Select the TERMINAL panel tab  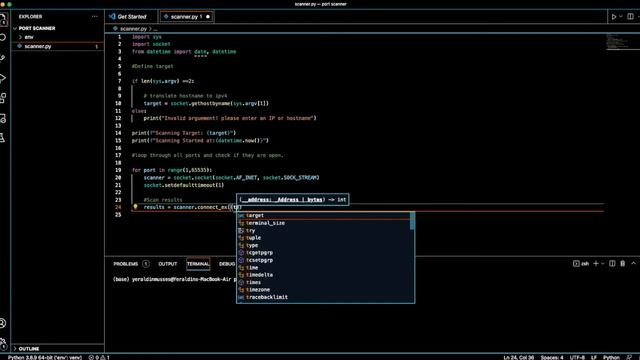coord(198,264)
